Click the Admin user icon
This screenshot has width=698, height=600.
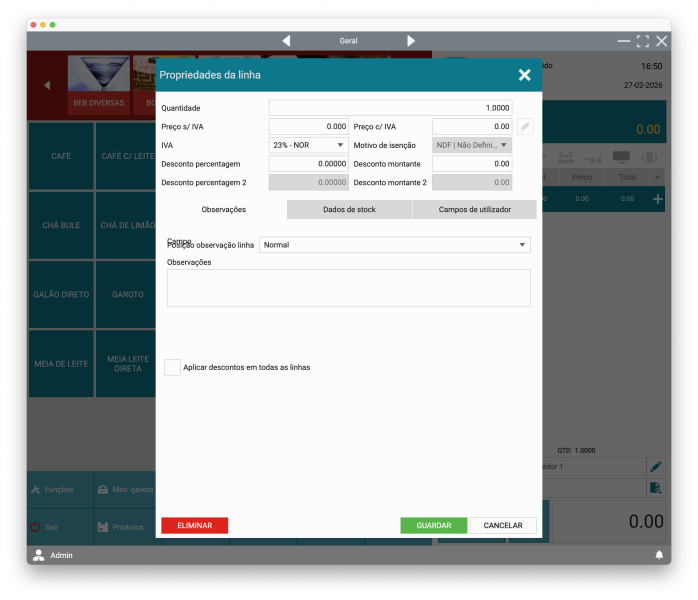tap(39, 555)
